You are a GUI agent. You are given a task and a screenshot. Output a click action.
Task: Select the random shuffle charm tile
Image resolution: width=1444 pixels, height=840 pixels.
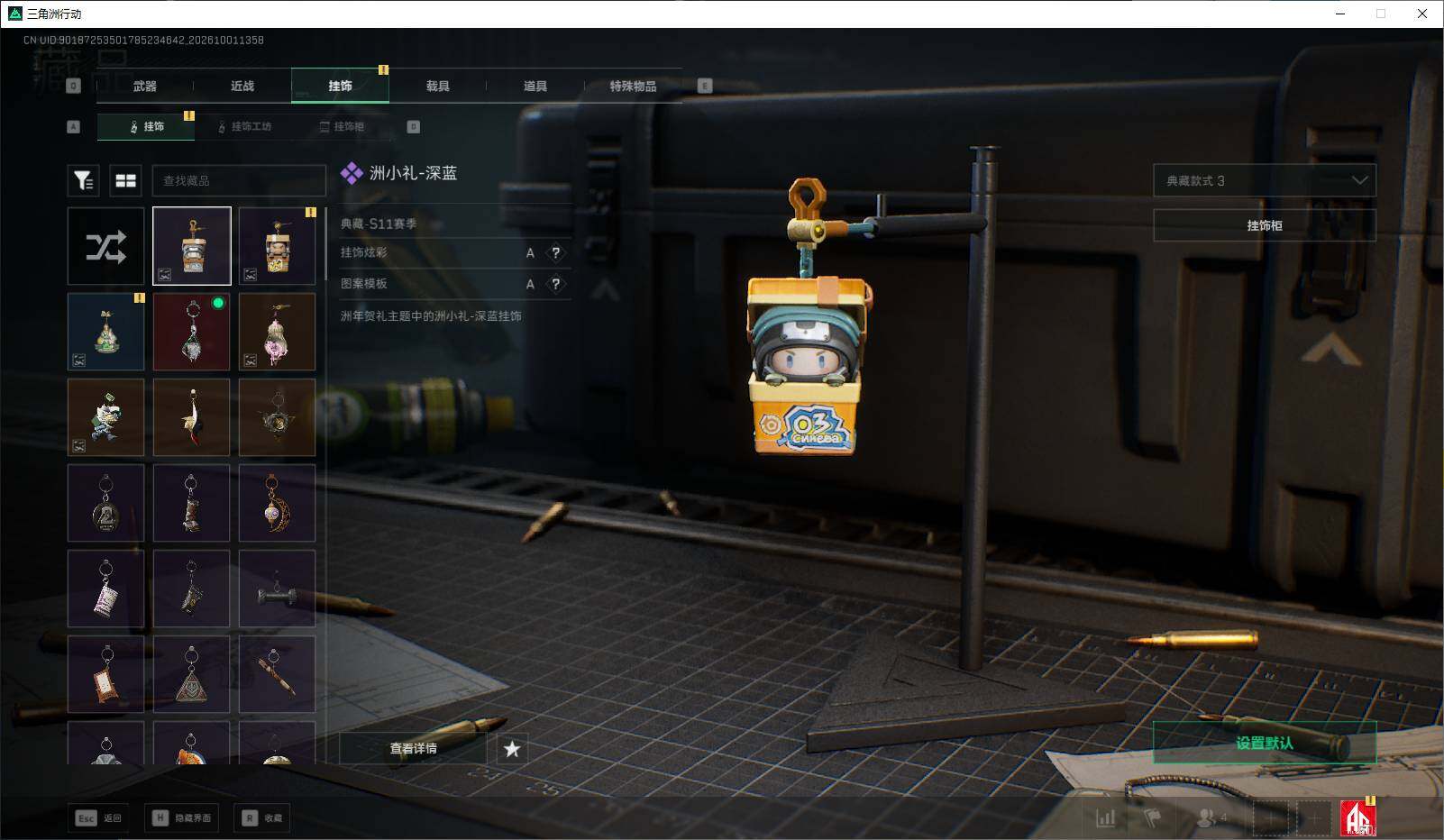click(105, 246)
